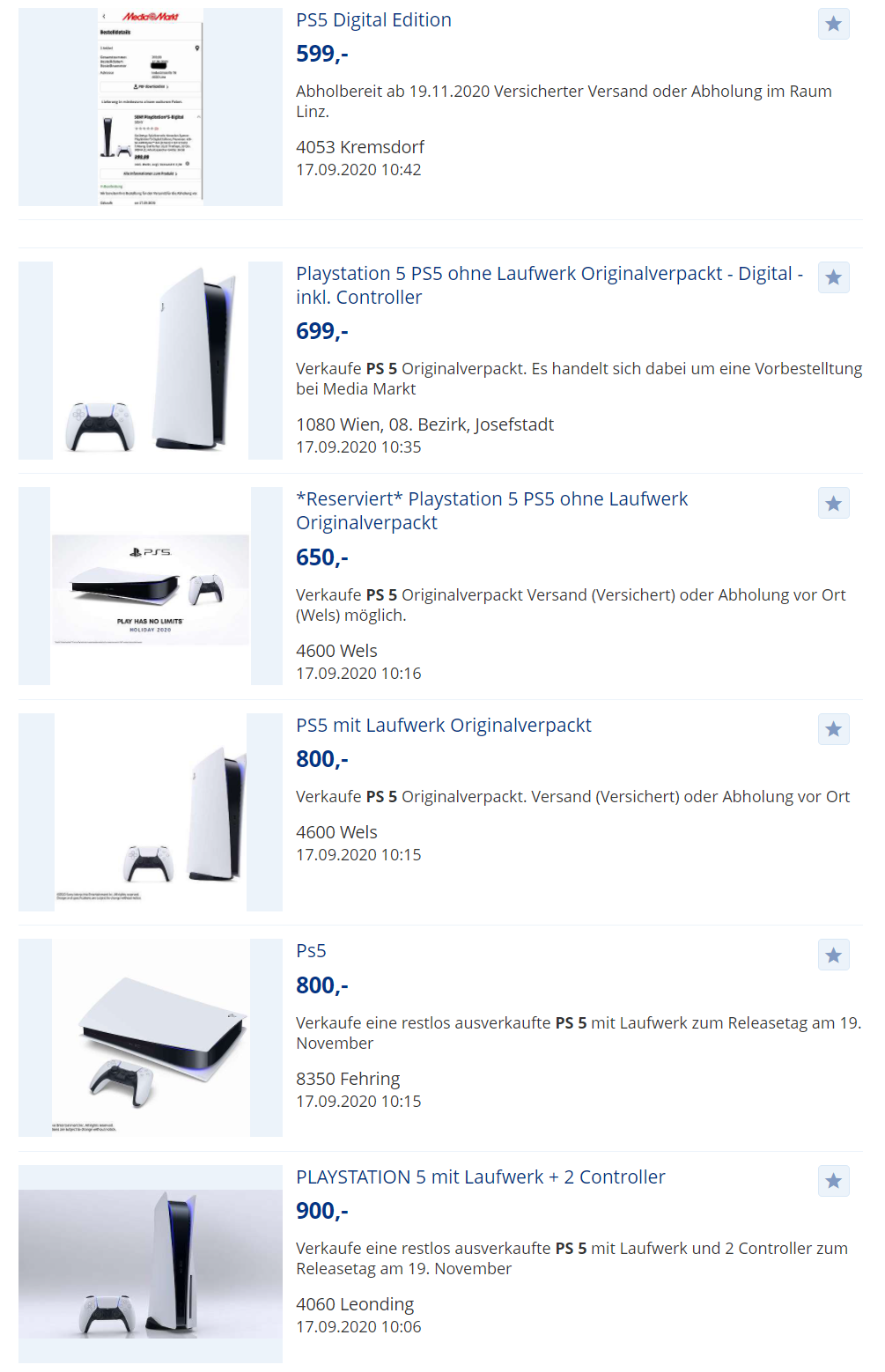Image resolution: width=885 pixels, height=1372 pixels.
Task: Open PS5 mit Laufwerk Originalverpackt title
Action: [444, 726]
